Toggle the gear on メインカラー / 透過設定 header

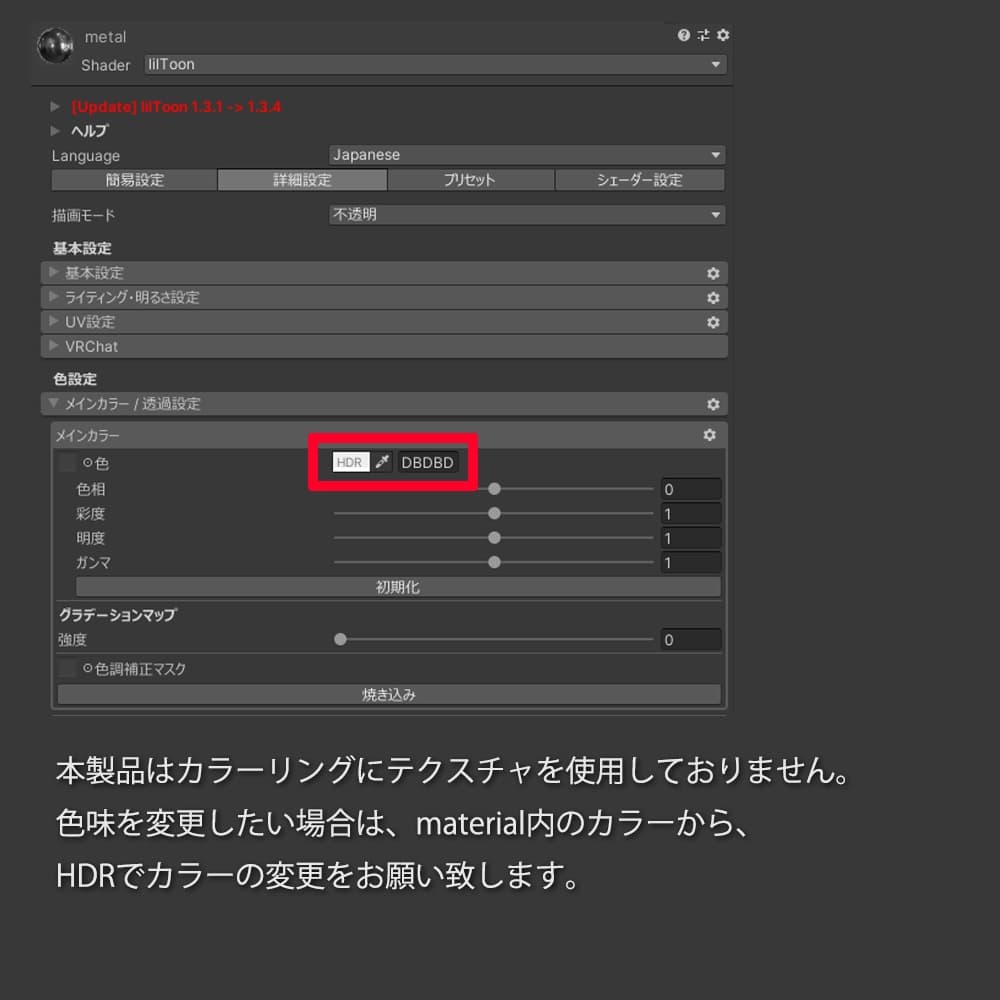[713, 404]
